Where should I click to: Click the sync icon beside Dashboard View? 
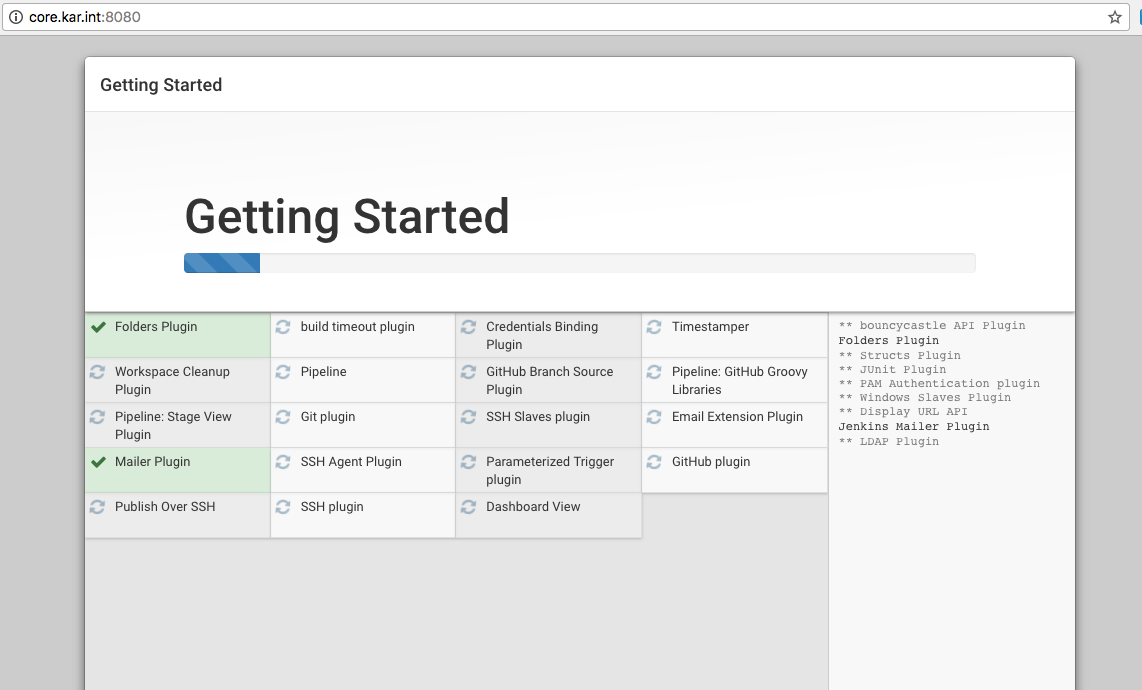pyautogui.click(x=468, y=506)
